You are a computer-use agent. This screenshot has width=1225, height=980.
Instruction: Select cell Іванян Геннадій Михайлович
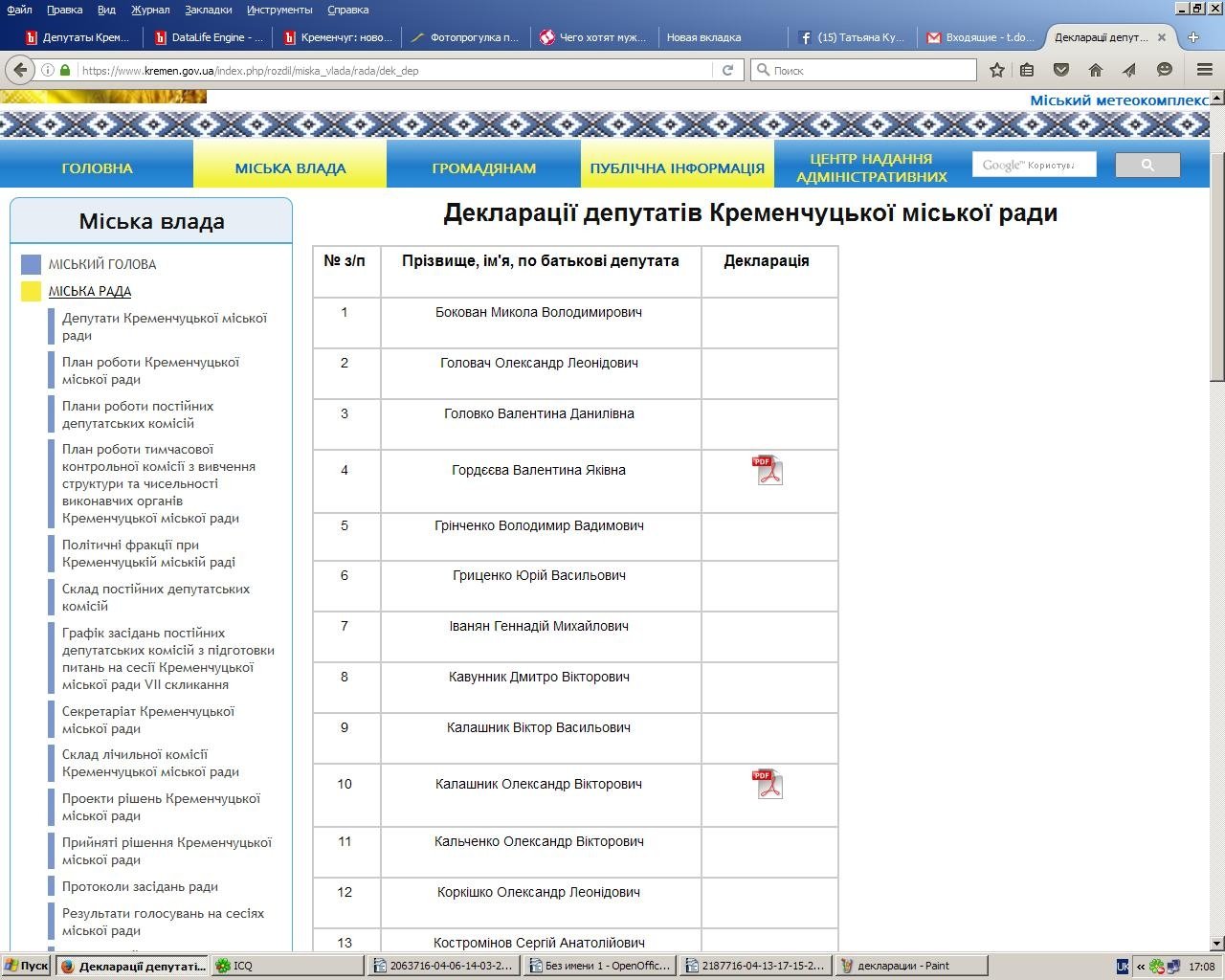pos(540,636)
